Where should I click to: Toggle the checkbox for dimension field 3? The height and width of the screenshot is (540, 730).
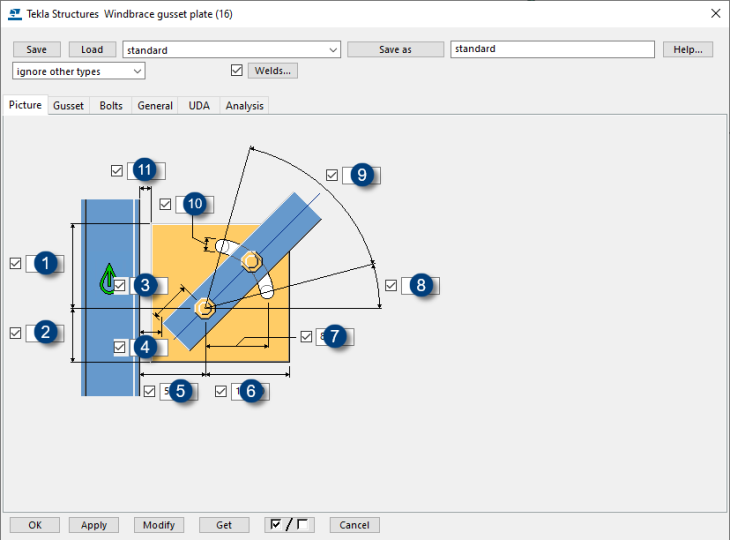[120, 285]
